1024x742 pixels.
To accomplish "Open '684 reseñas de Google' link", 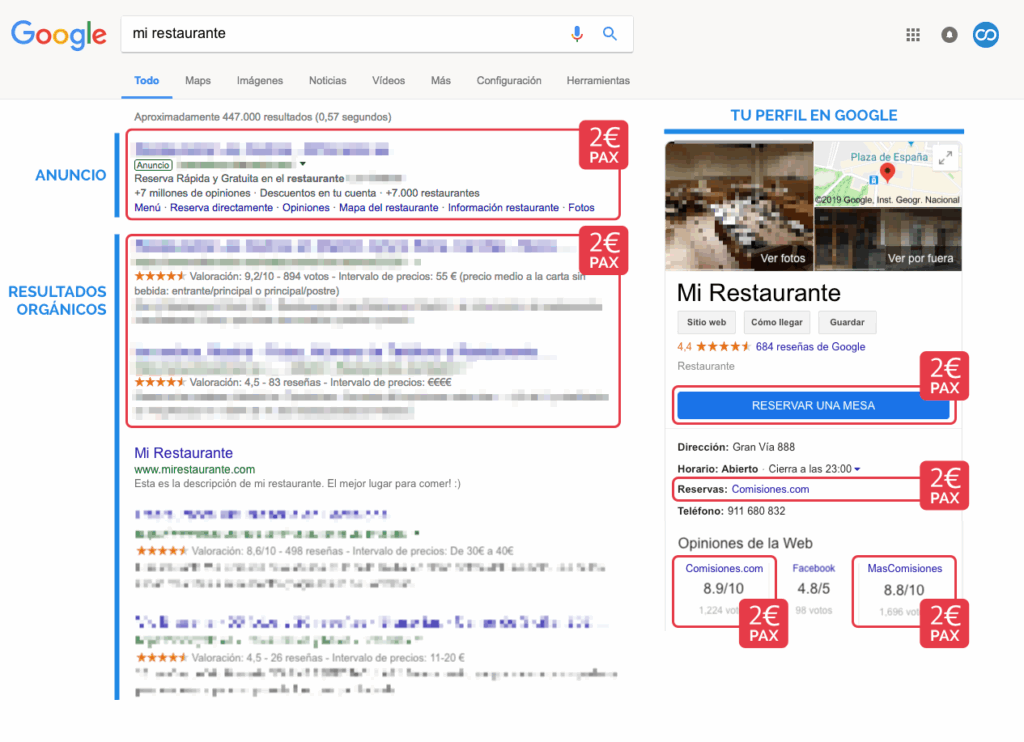I will click(810, 347).
